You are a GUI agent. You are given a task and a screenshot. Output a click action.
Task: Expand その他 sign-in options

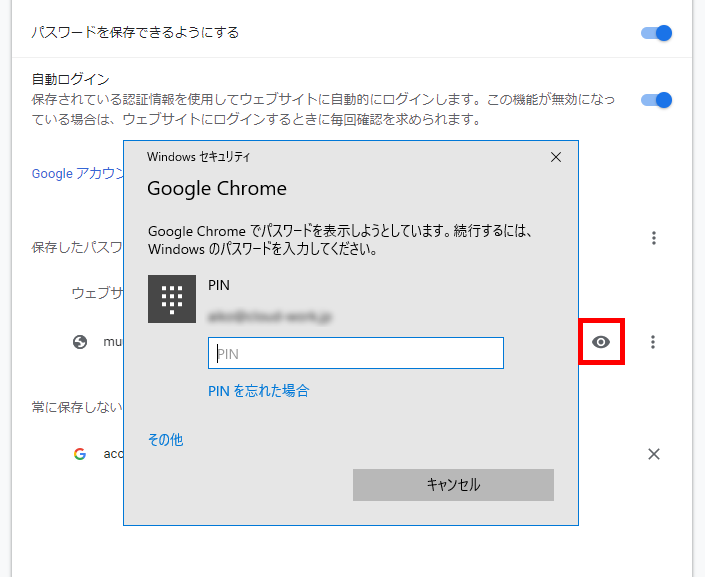point(165,439)
